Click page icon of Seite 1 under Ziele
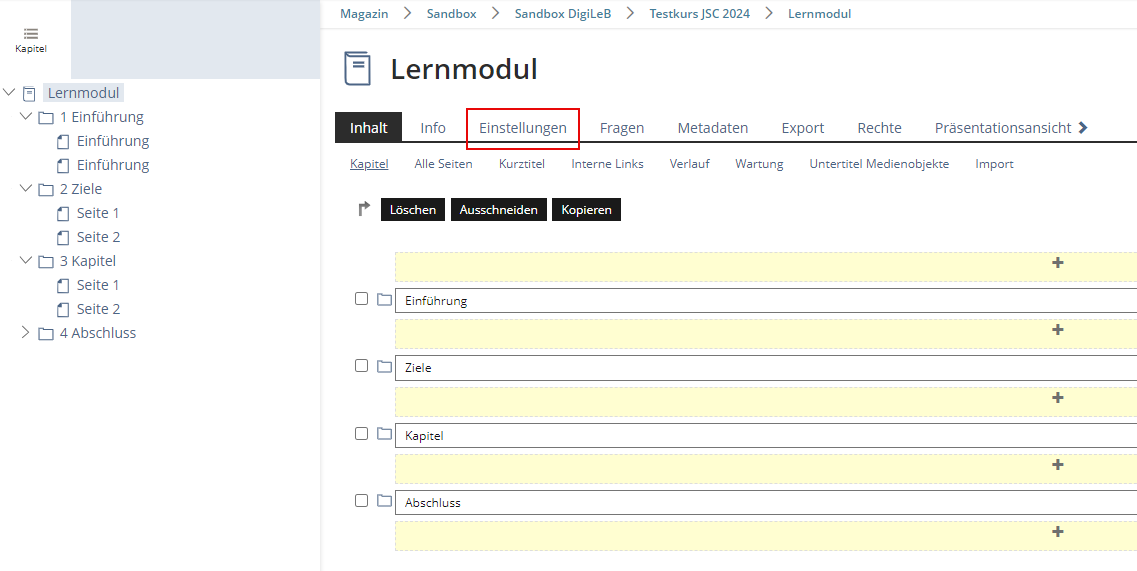Image resolution: width=1137 pixels, height=571 pixels. click(x=64, y=213)
